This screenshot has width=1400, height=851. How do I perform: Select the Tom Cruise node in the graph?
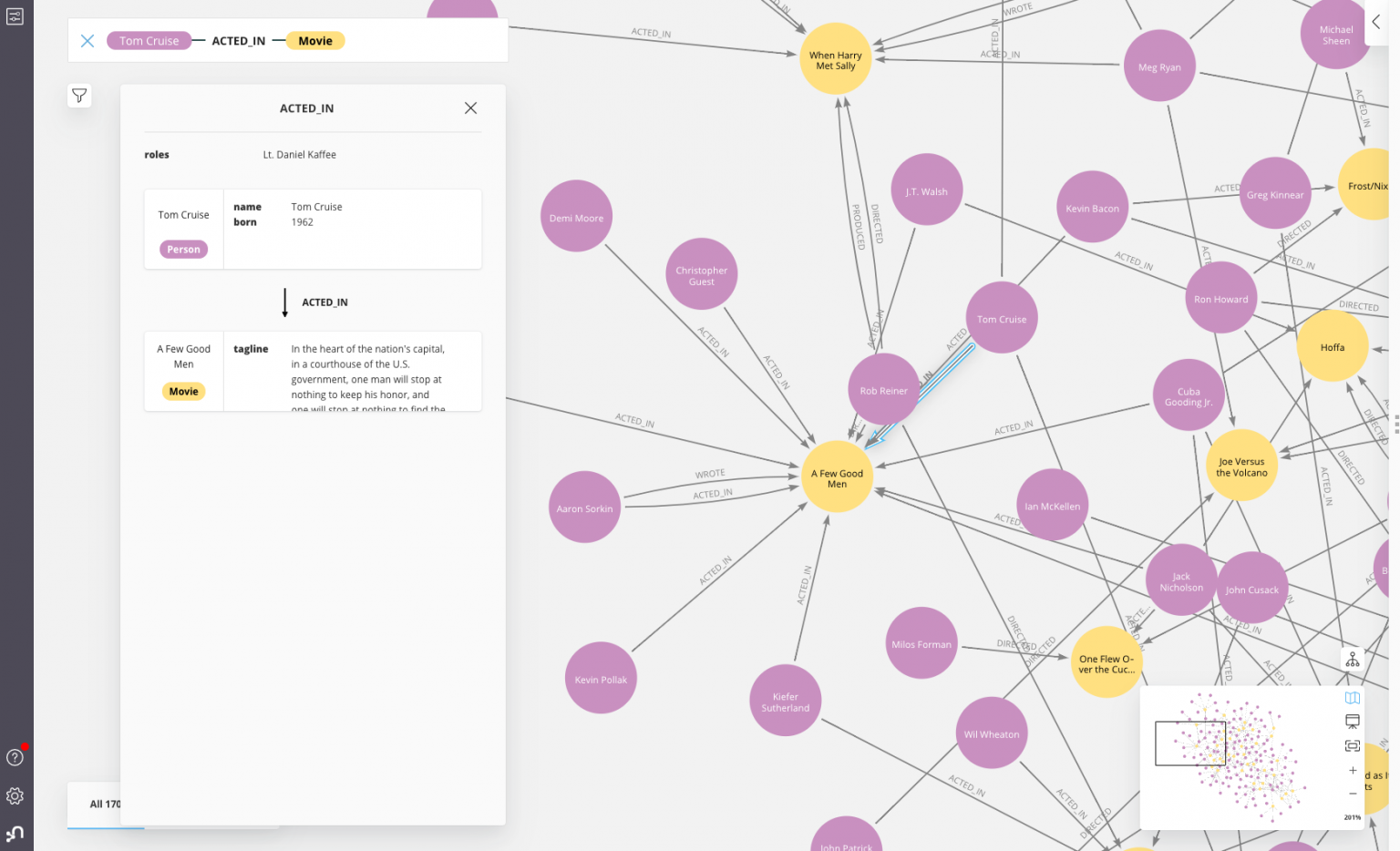[1001, 318]
